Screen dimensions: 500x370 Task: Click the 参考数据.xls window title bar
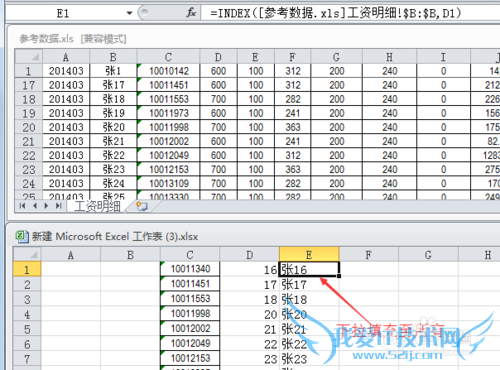tap(253, 39)
